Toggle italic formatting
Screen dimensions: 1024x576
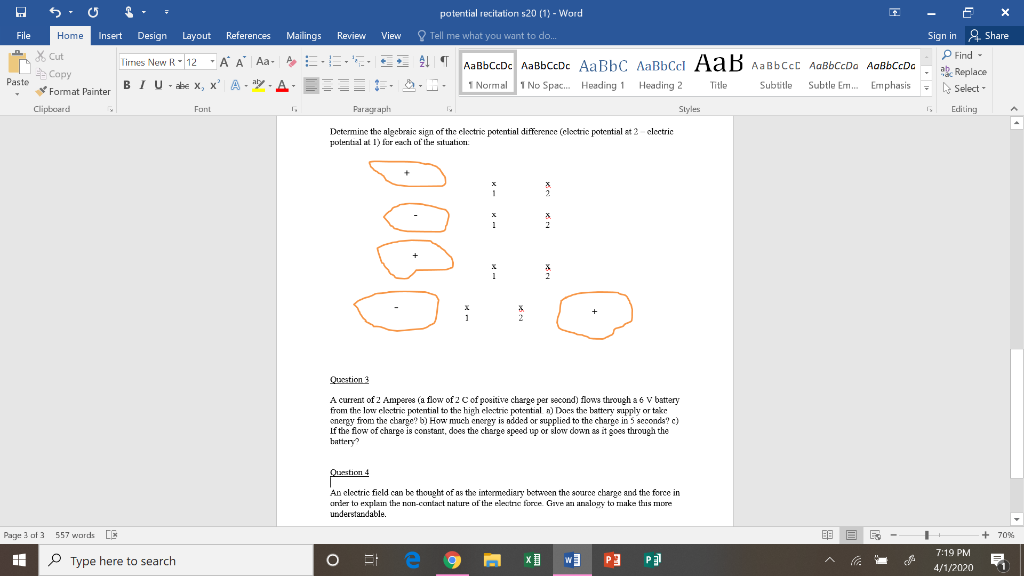[140, 85]
